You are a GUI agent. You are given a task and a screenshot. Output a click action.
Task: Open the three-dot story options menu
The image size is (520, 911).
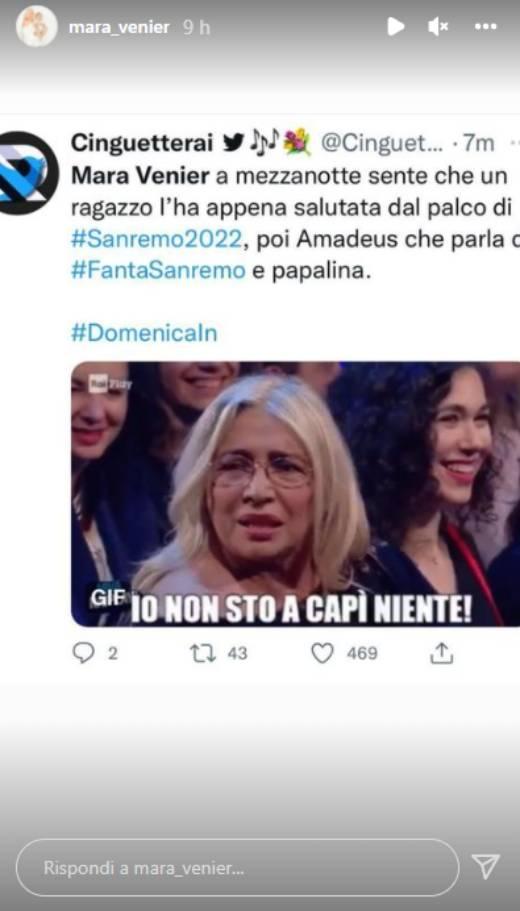coord(486,26)
